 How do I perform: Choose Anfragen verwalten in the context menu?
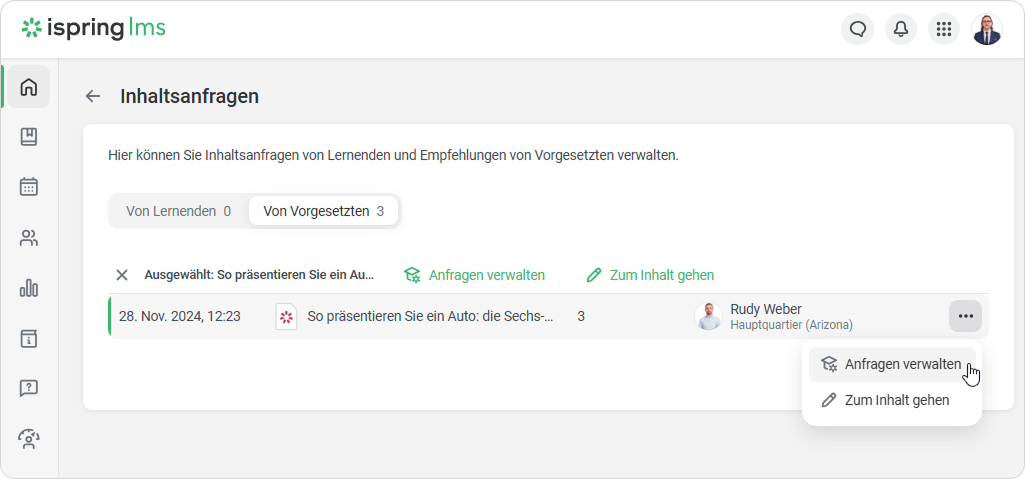[891, 365]
